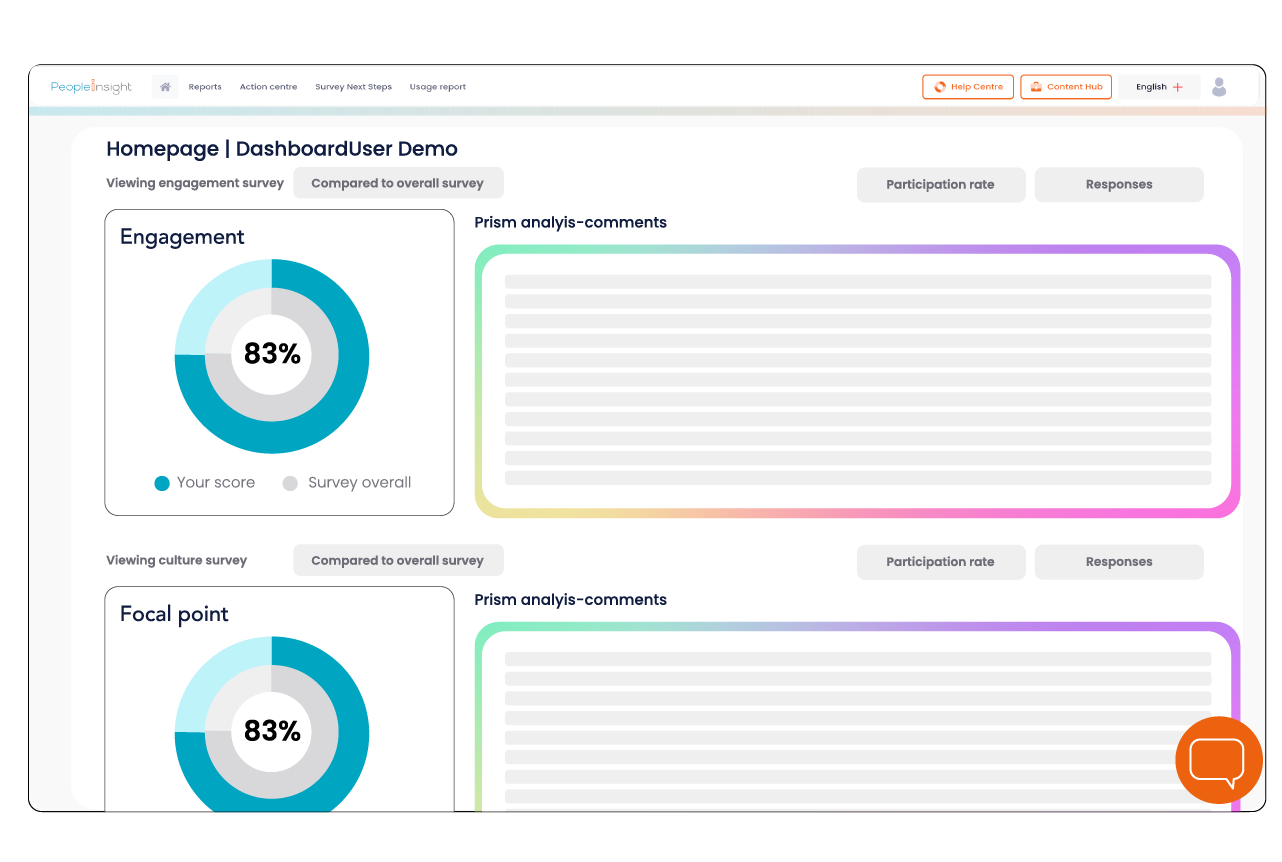Open the user profile avatar icon
The height and width of the screenshot is (862, 1282).
[x=1219, y=87]
